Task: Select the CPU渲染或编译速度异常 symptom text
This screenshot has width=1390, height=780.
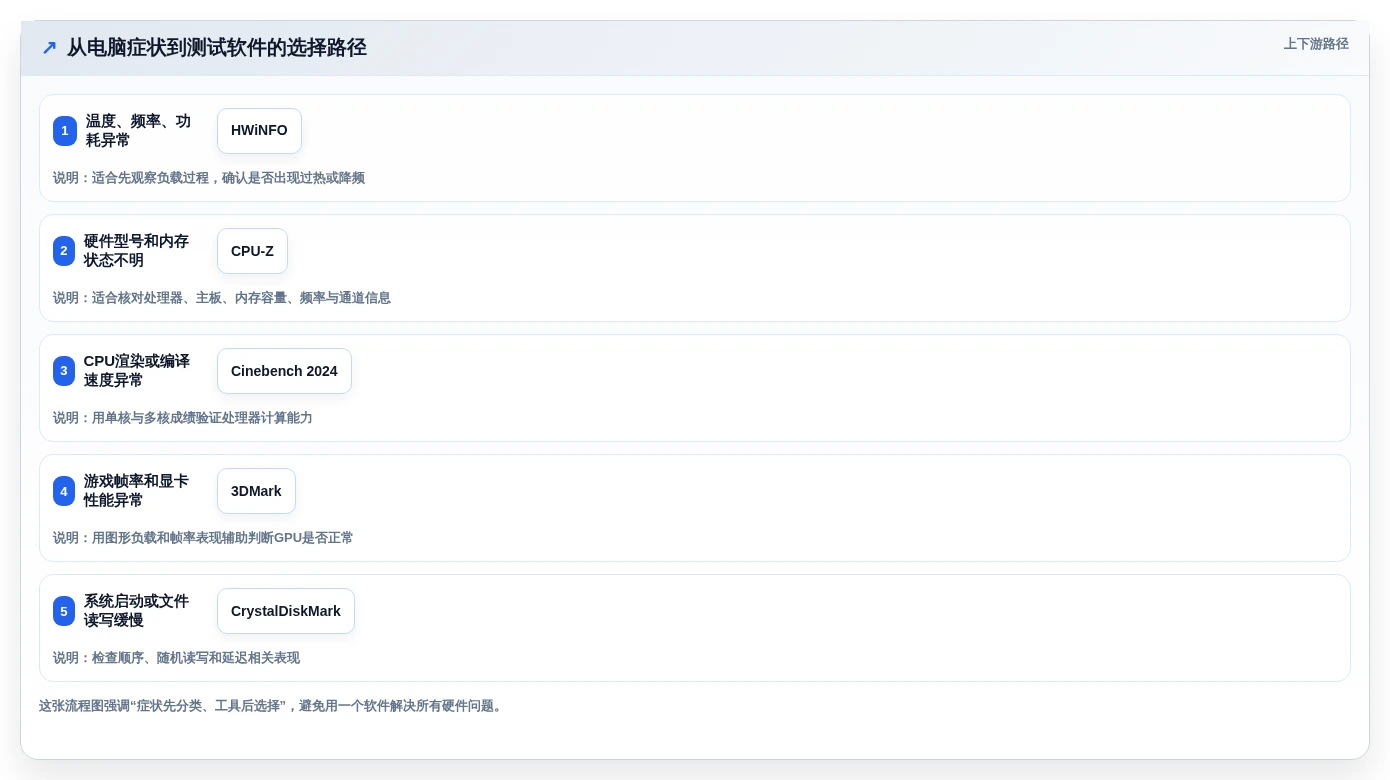Action: pos(137,371)
